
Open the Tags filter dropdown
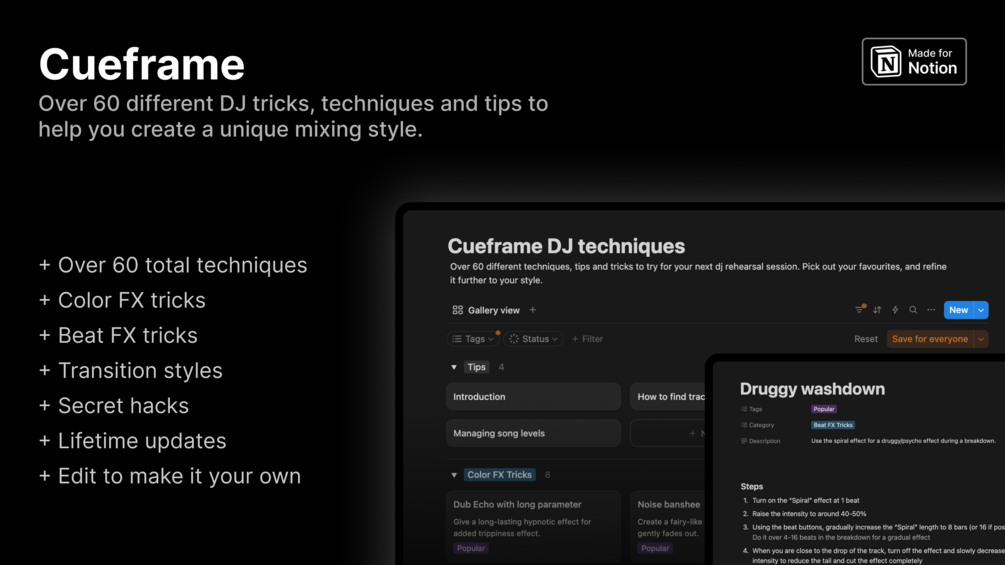tap(472, 339)
